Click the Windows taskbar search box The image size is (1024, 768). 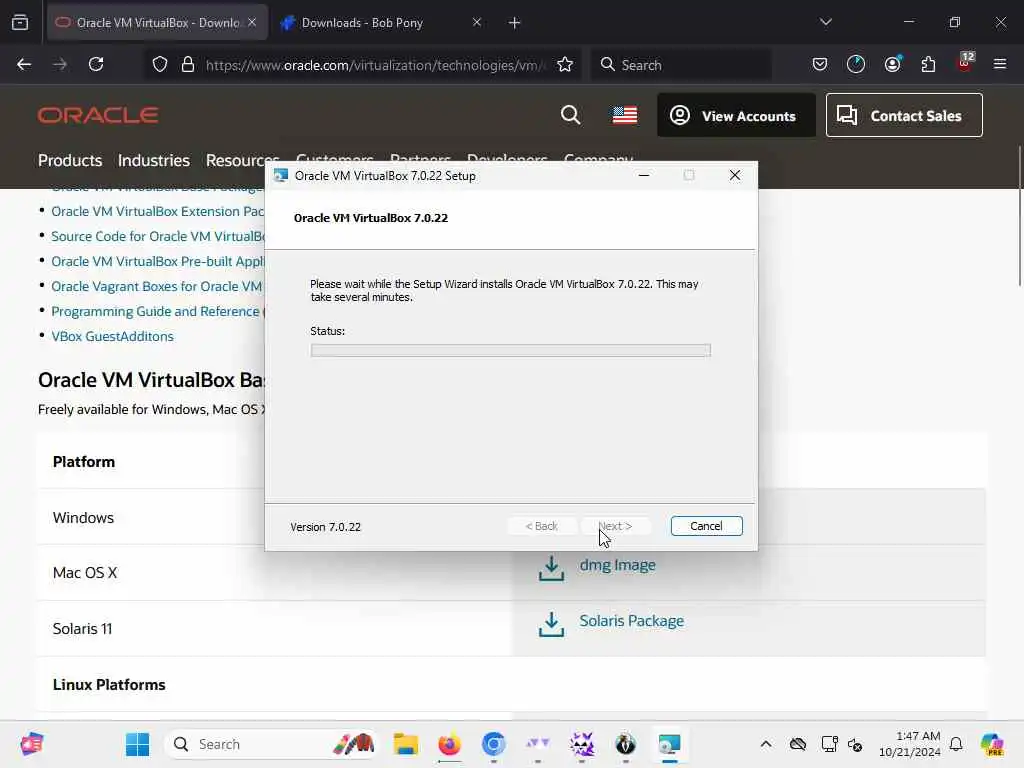point(271,744)
